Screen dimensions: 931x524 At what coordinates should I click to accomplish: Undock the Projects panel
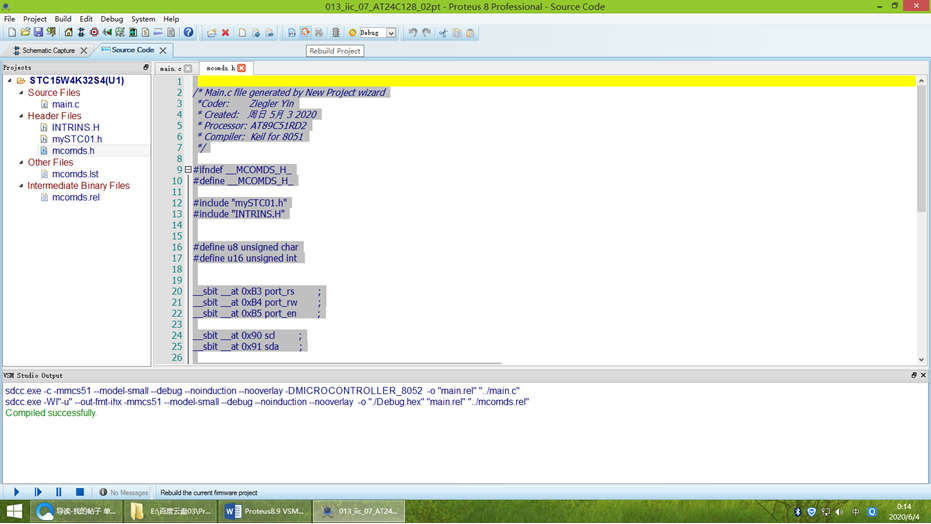coord(145,68)
